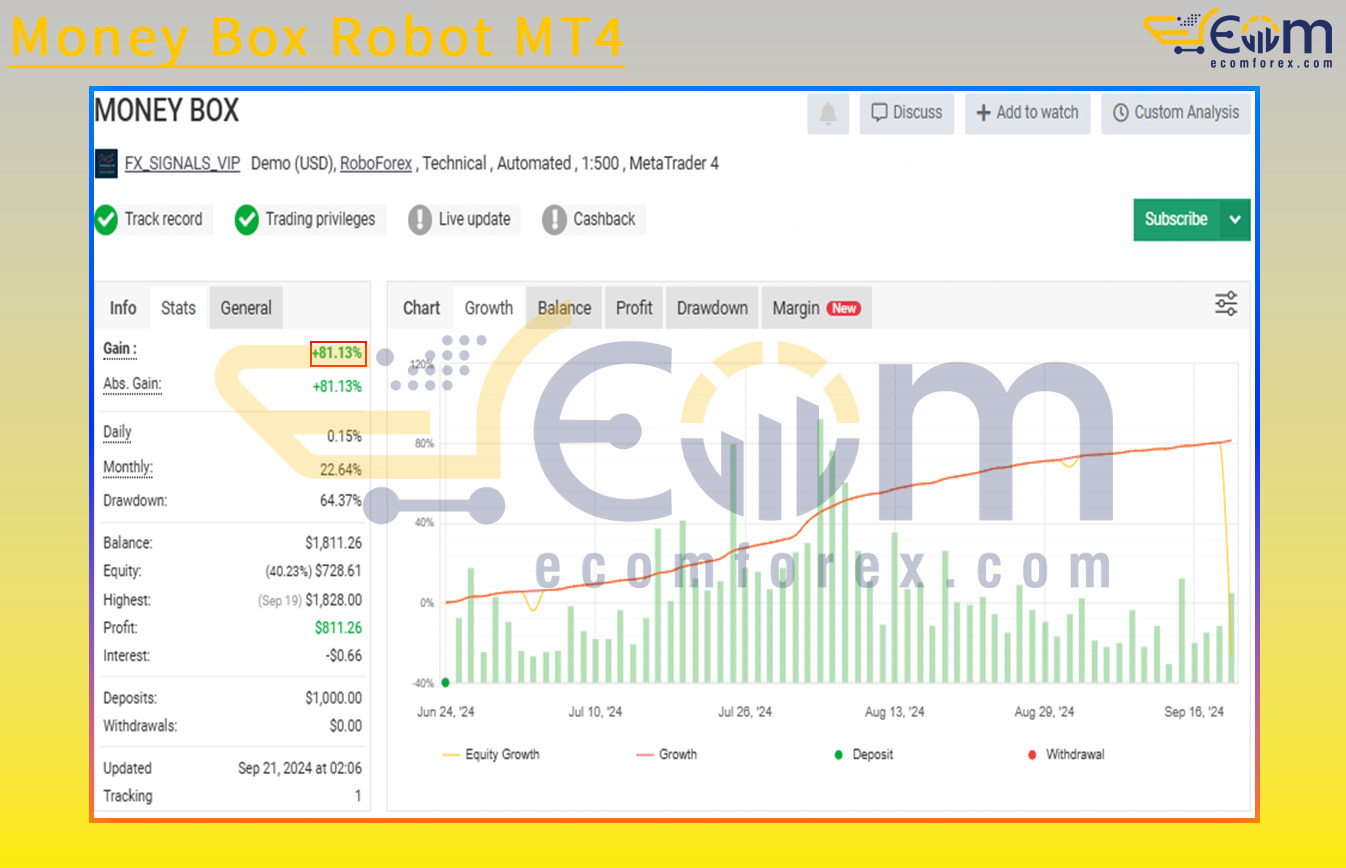Click the Cashback label
1346x868 pixels.
[604, 220]
